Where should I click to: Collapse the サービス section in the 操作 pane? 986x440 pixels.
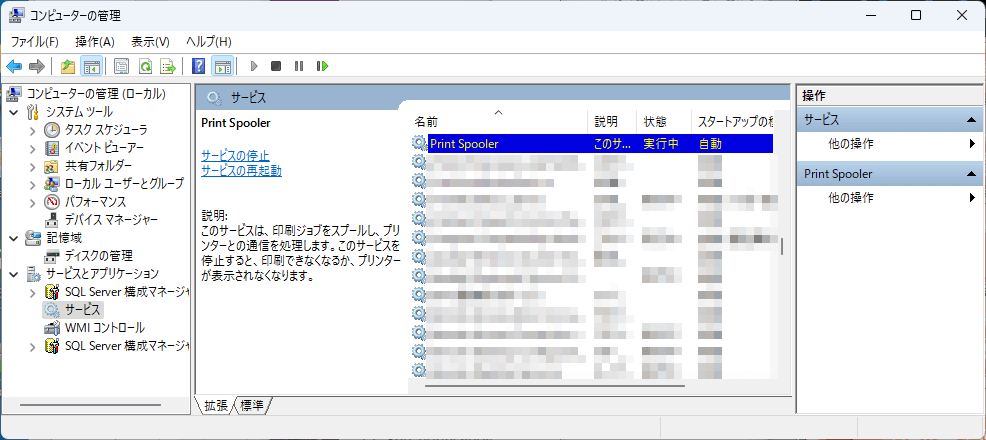click(x=969, y=120)
